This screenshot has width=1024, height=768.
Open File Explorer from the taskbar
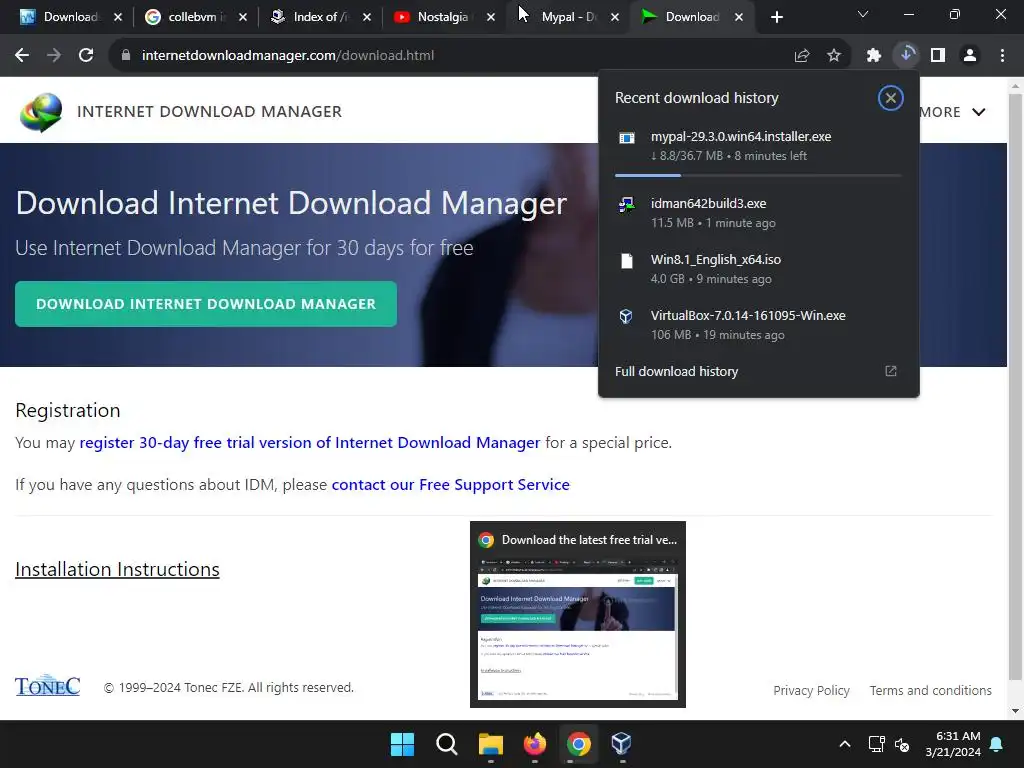coord(490,744)
